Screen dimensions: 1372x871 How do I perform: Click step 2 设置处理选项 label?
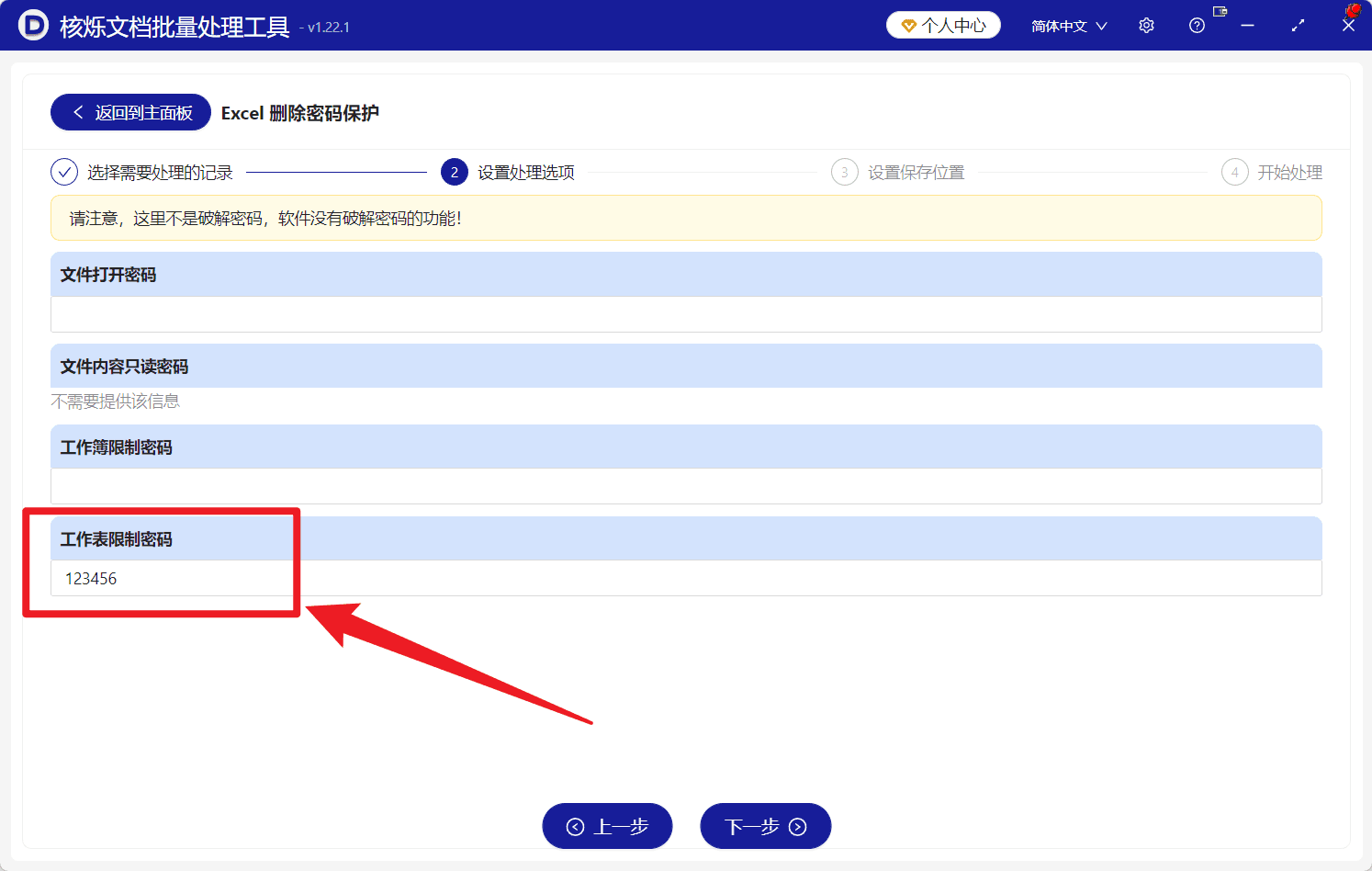[526, 173]
